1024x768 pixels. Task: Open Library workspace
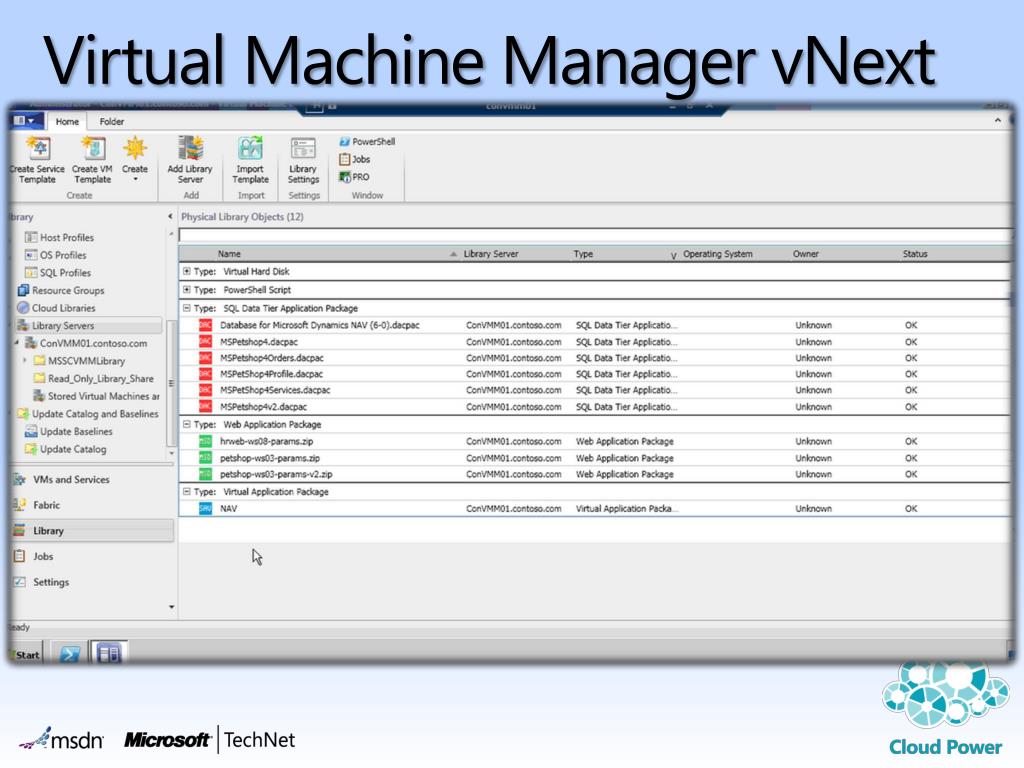(x=93, y=531)
